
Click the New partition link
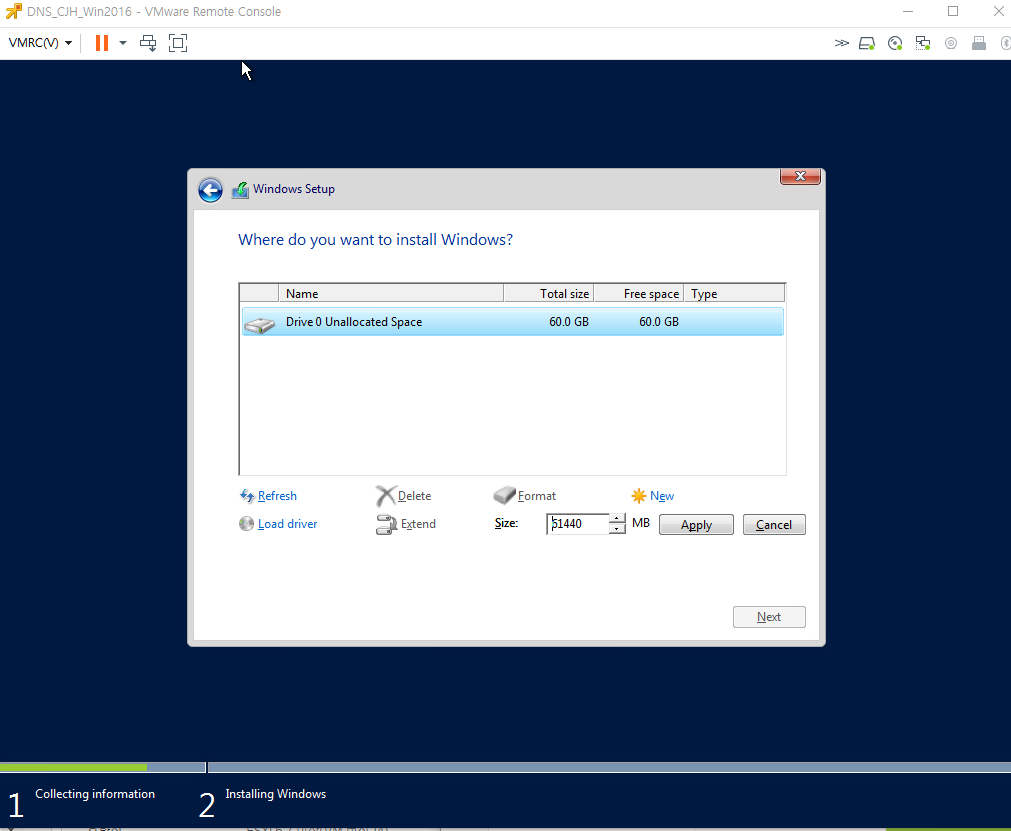click(662, 496)
